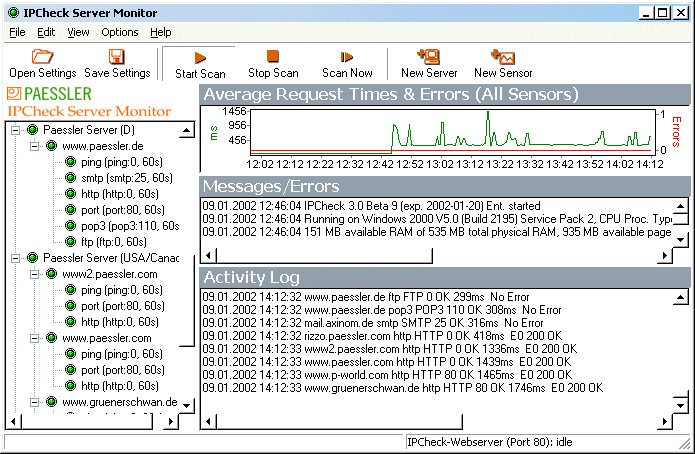Collapse the www.paessler.de node
This screenshot has height=454, width=695.
point(35,146)
